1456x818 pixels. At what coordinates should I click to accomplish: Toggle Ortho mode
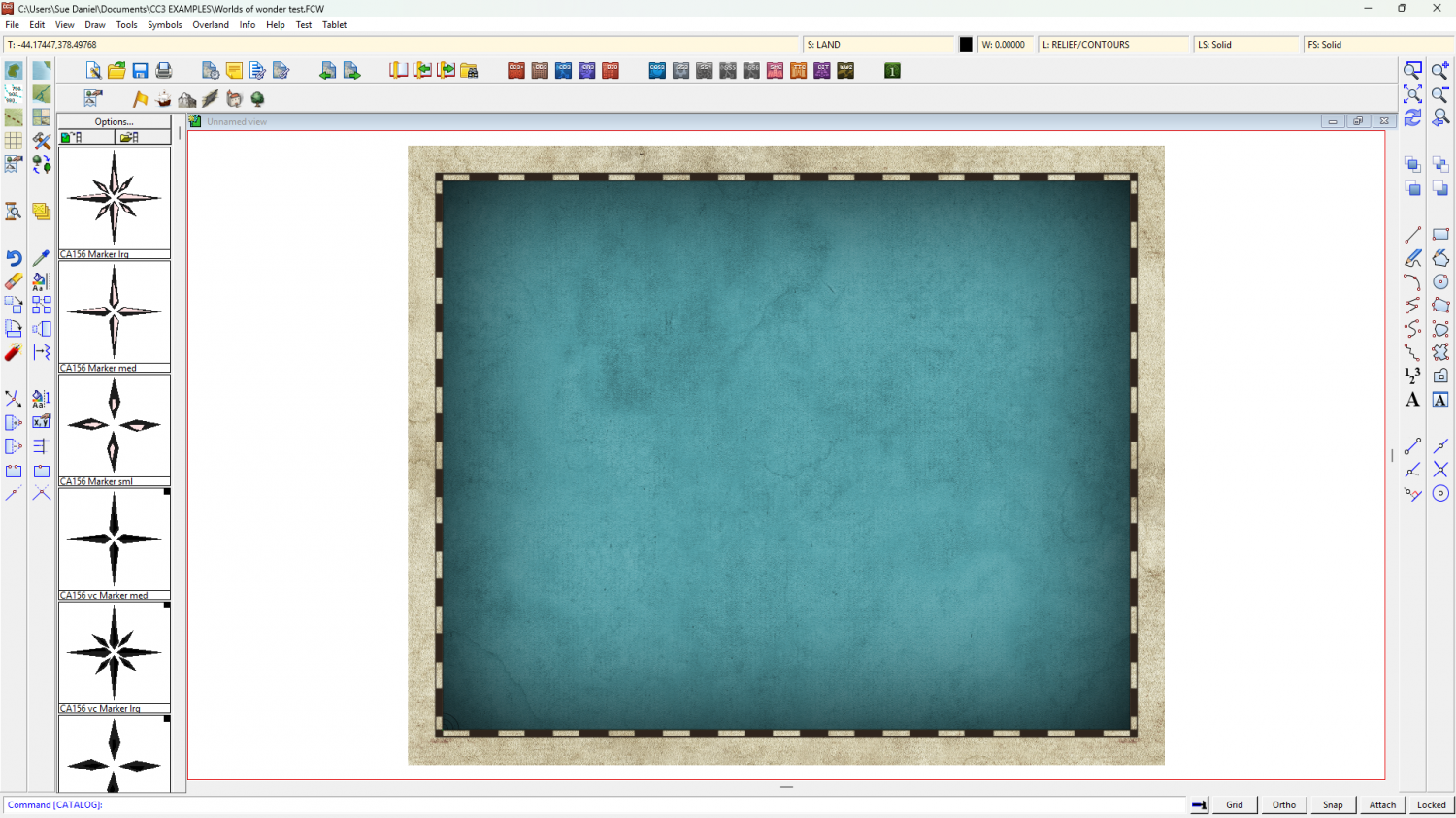point(1283,804)
